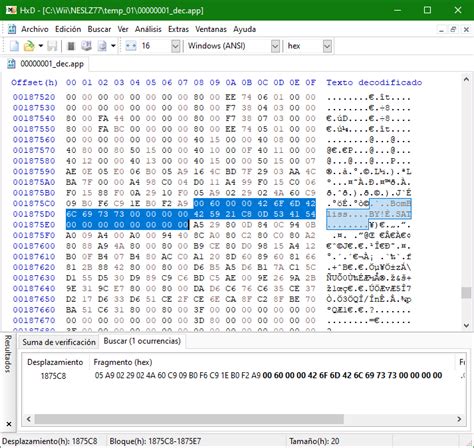Click the column width arrows icon
This screenshot has height=448, width=474.
click(131, 46)
